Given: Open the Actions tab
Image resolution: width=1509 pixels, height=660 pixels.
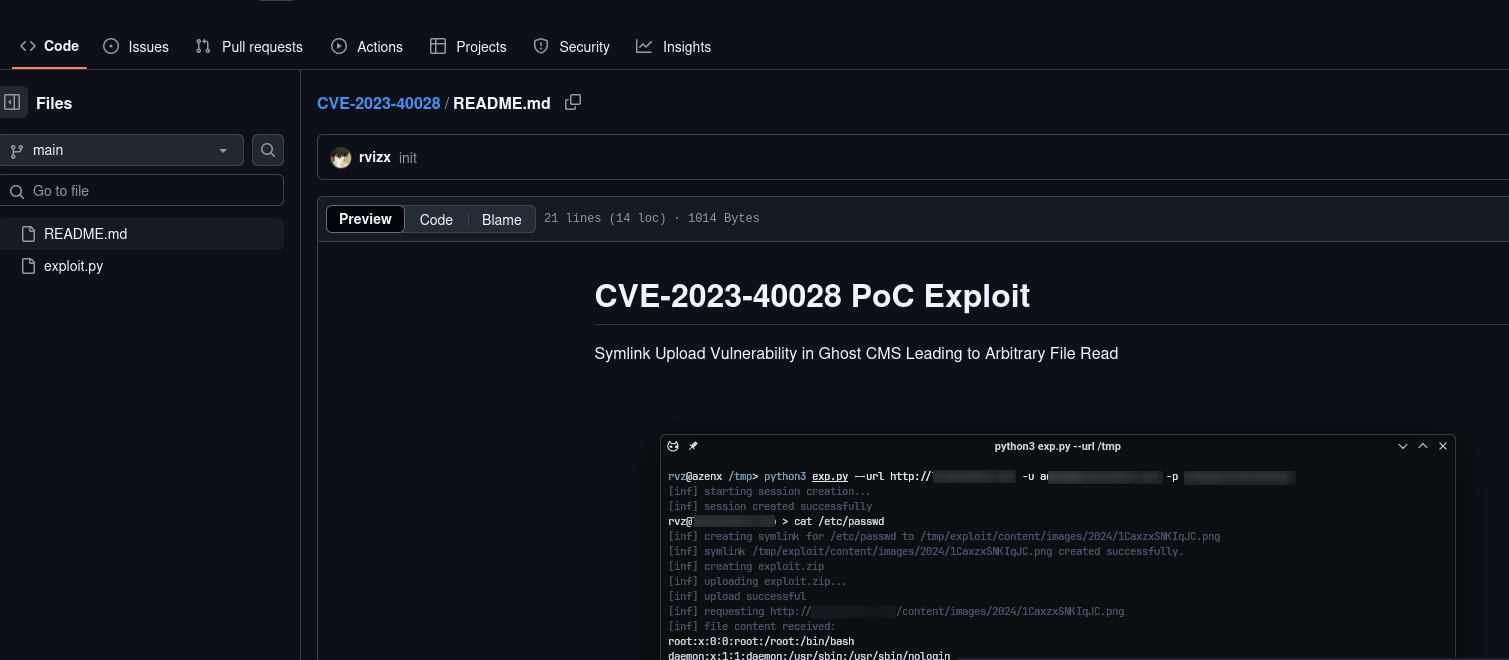Looking at the screenshot, I should tap(367, 46).
